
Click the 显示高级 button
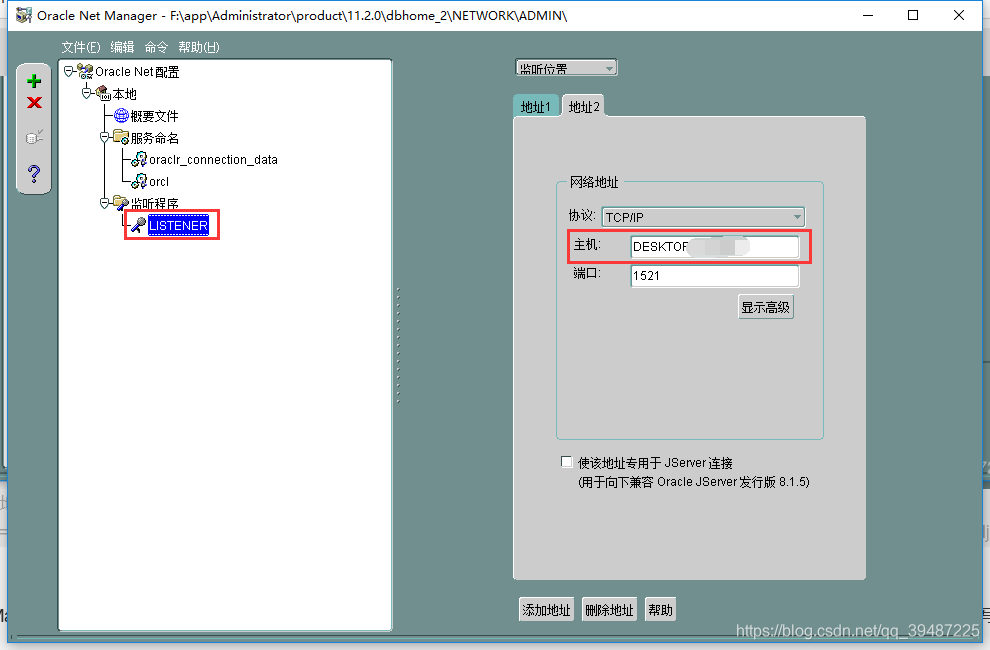(766, 308)
